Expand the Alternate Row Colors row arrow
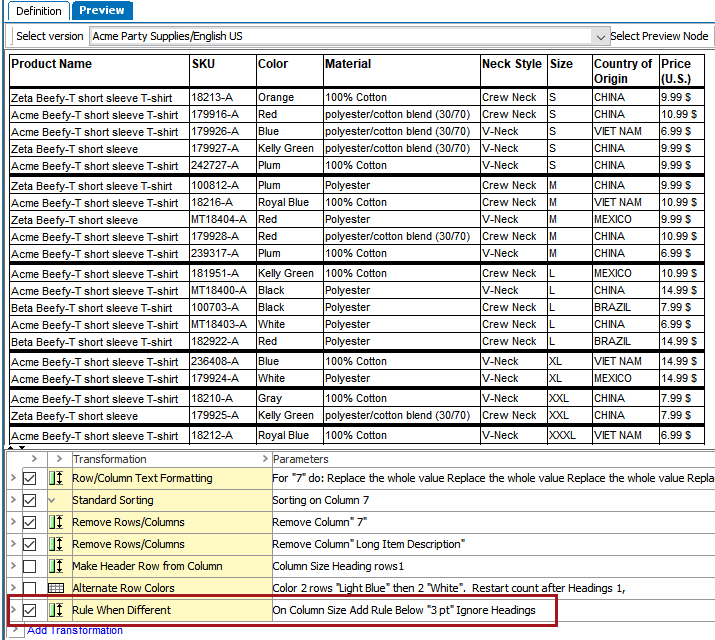715x640 pixels. 13,588
